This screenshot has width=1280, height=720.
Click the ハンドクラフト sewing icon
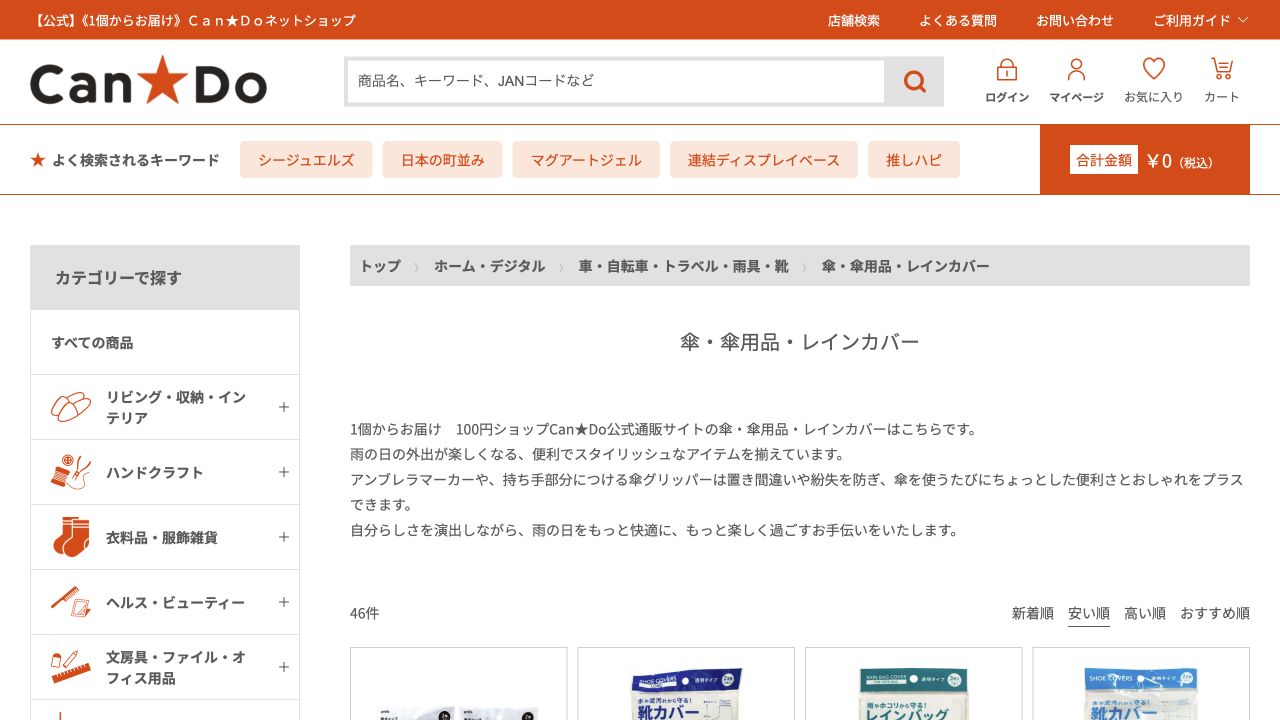coord(71,472)
